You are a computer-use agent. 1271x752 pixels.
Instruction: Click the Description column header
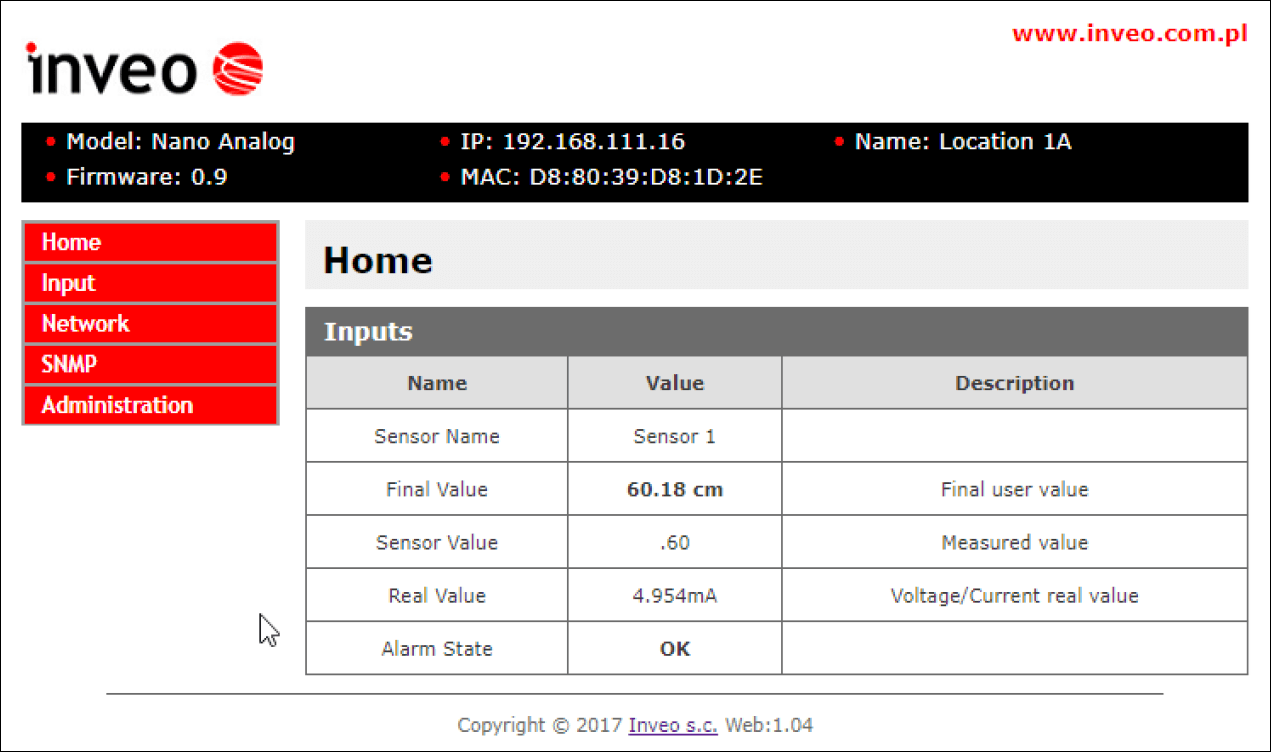1014,383
